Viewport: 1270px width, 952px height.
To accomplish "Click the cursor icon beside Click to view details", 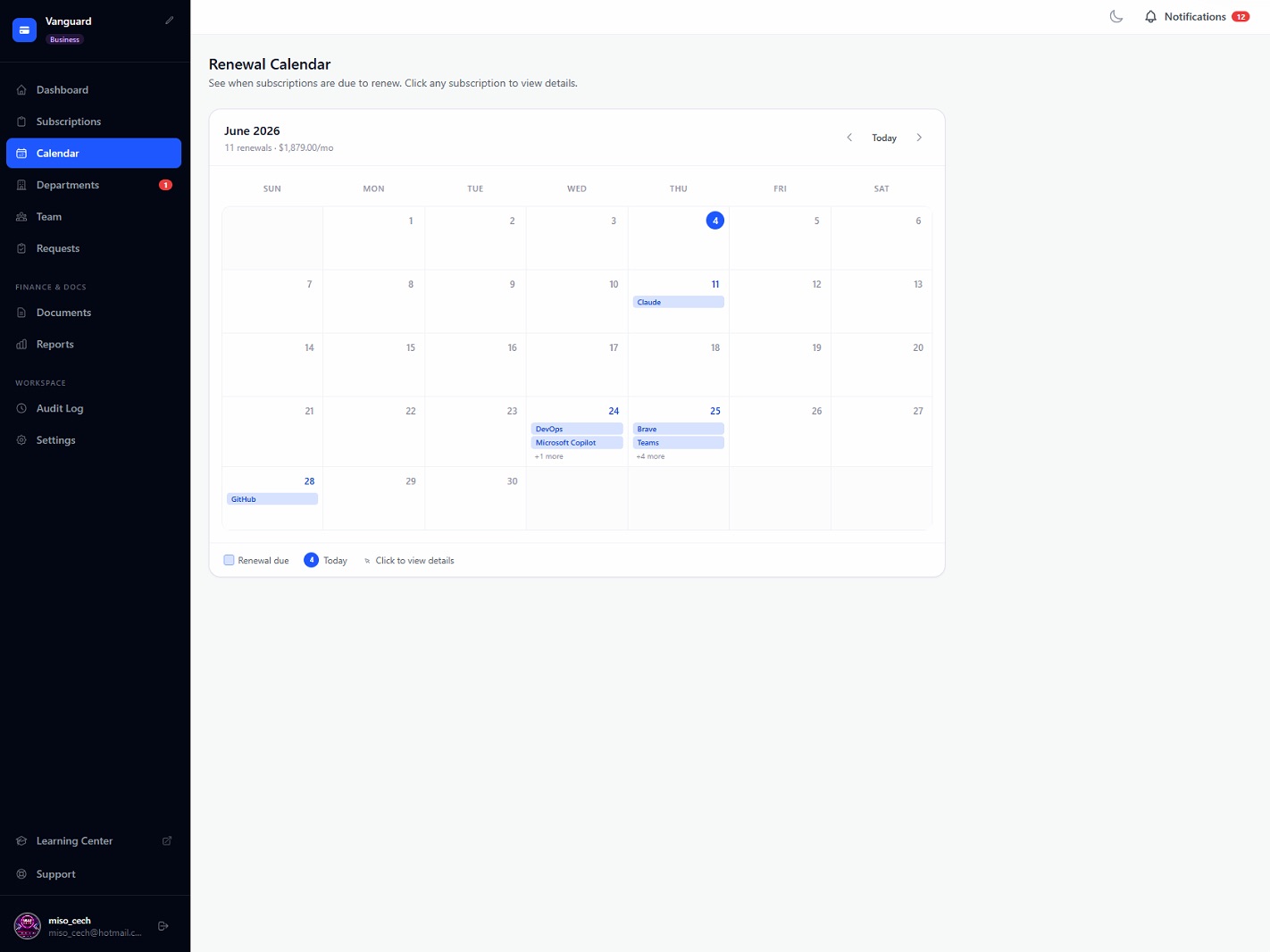I will 367,561.
